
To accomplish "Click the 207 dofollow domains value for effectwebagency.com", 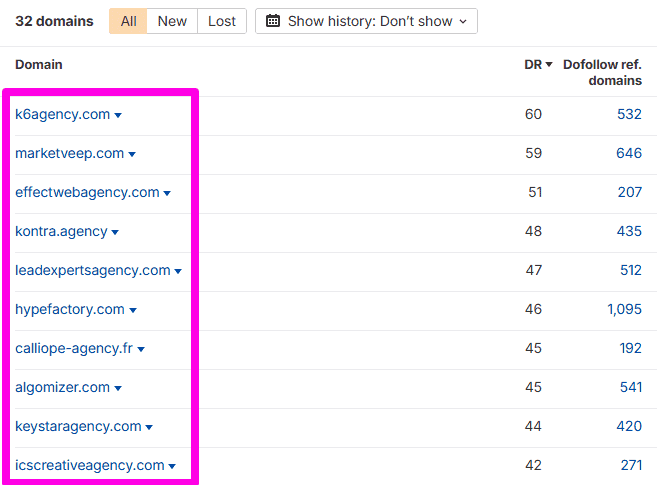I will 629,192.
